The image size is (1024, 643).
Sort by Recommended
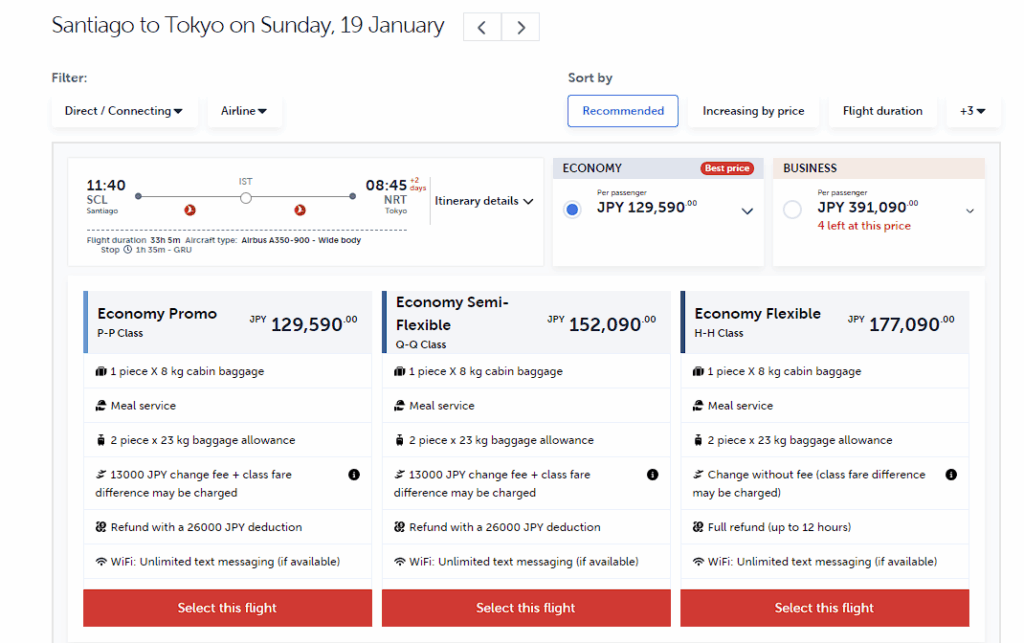tap(623, 111)
